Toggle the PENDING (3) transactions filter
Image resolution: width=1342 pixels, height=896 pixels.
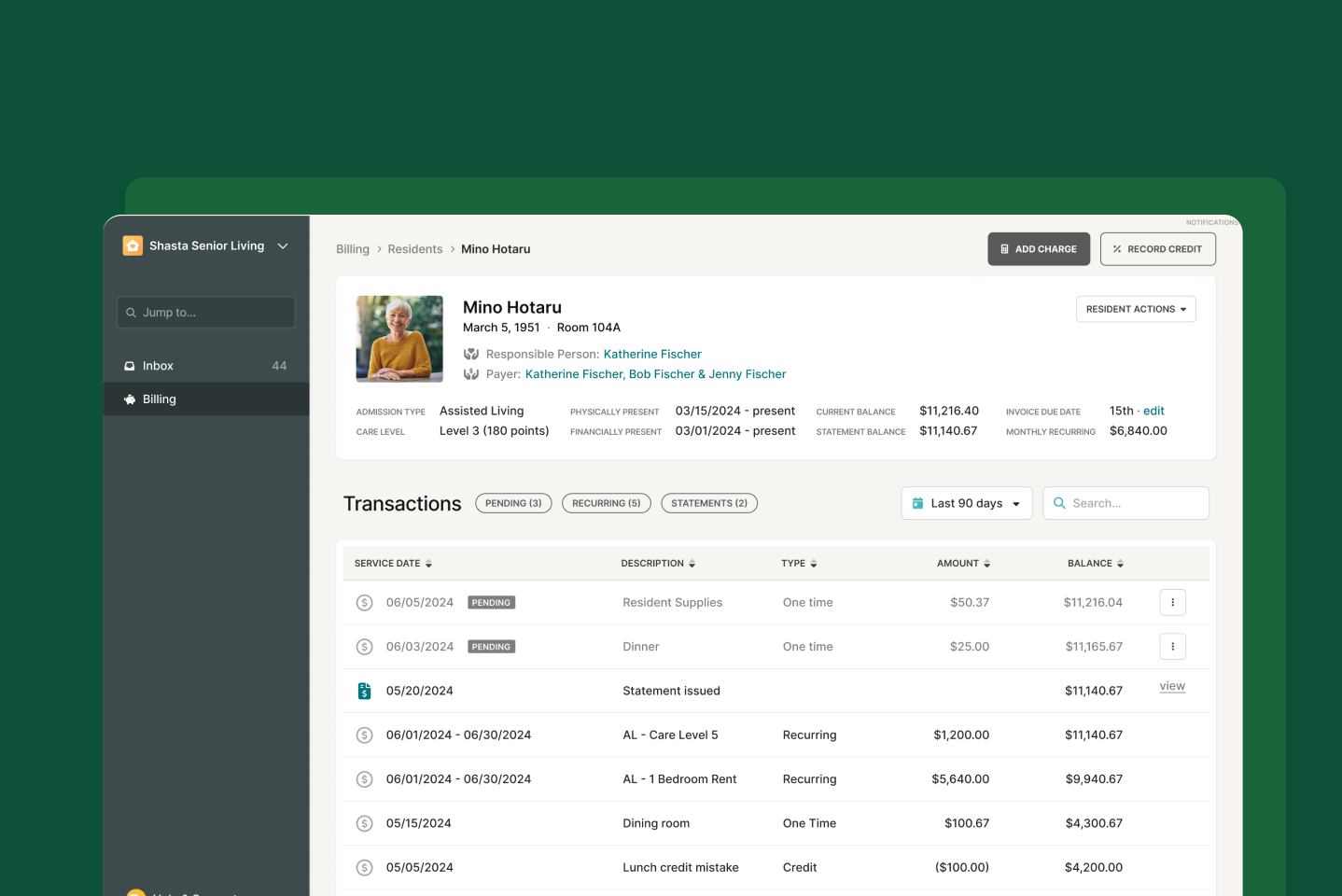[x=513, y=503]
